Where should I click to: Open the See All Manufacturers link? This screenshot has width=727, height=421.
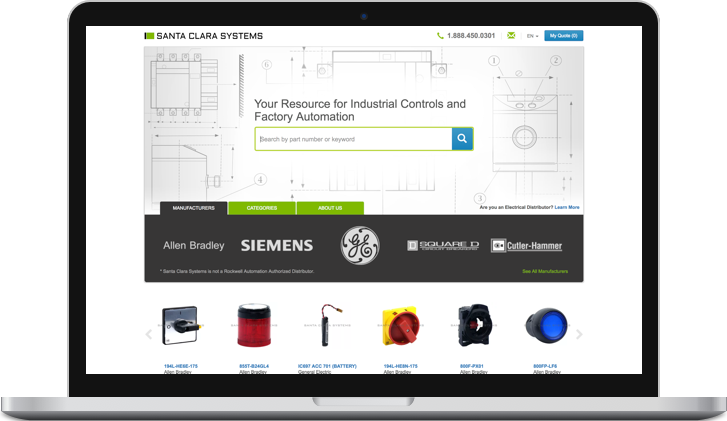[545, 271]
